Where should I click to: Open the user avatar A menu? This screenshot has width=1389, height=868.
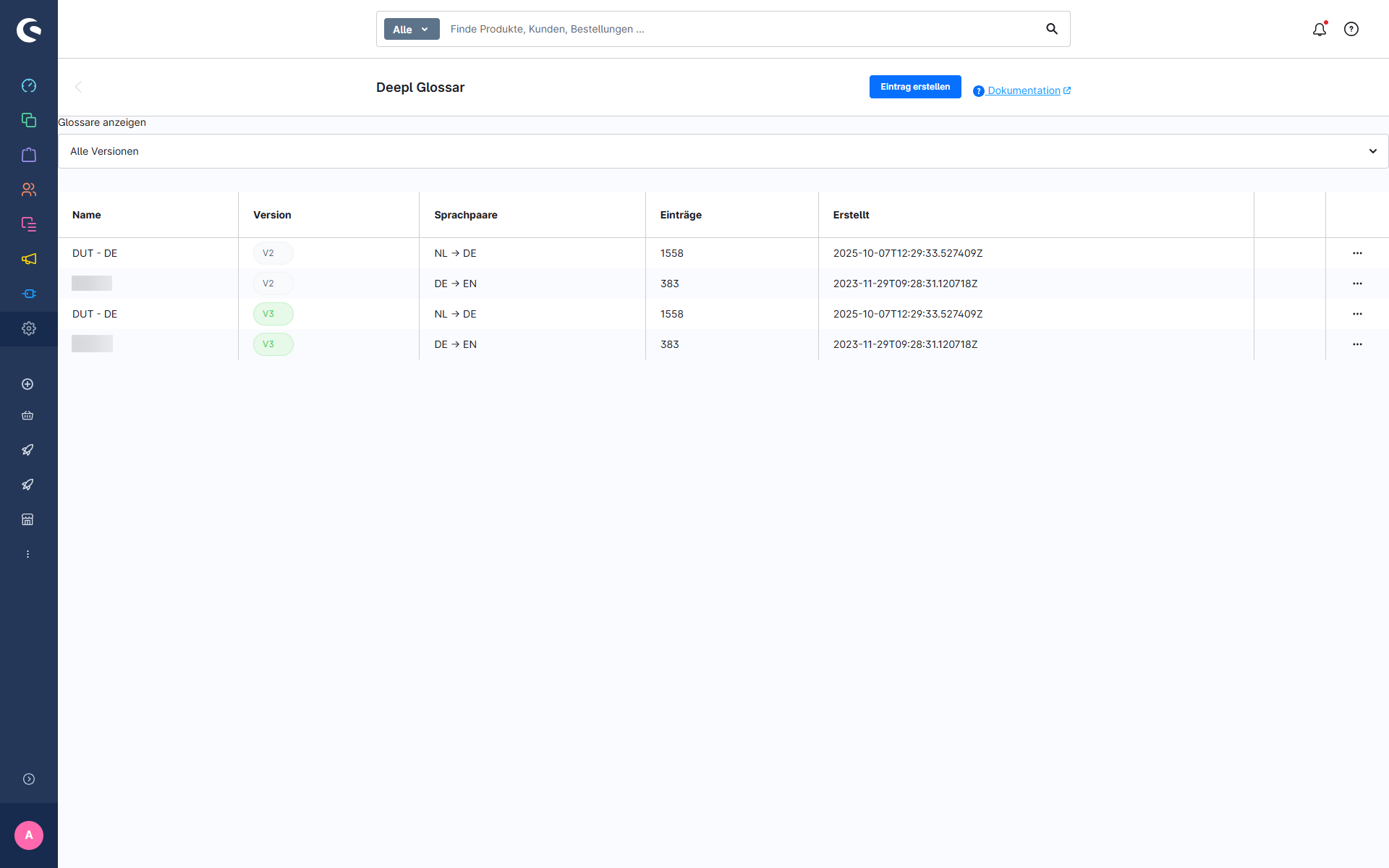click(x=29, y=835)
